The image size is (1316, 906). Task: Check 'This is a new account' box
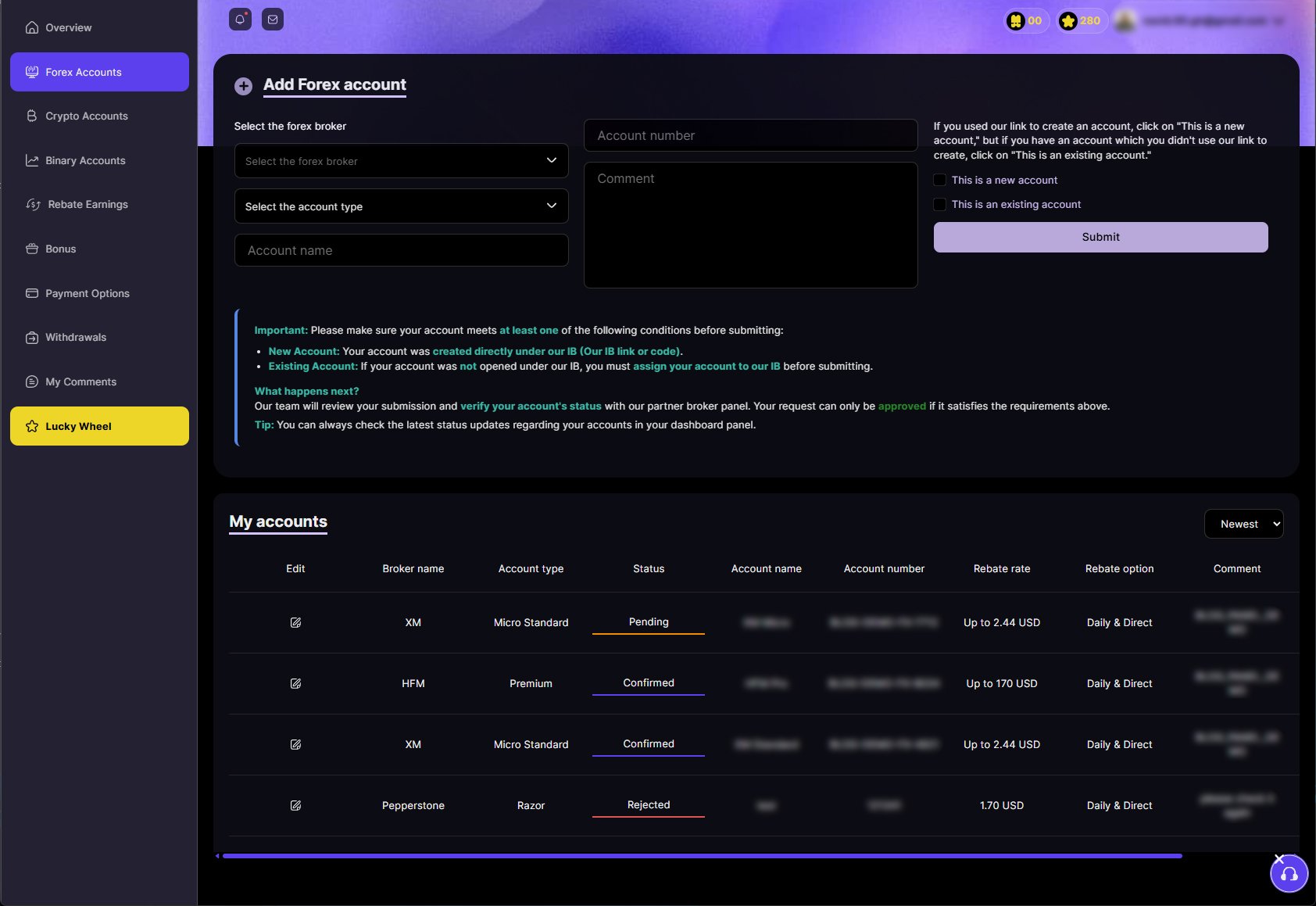(939, 180)
